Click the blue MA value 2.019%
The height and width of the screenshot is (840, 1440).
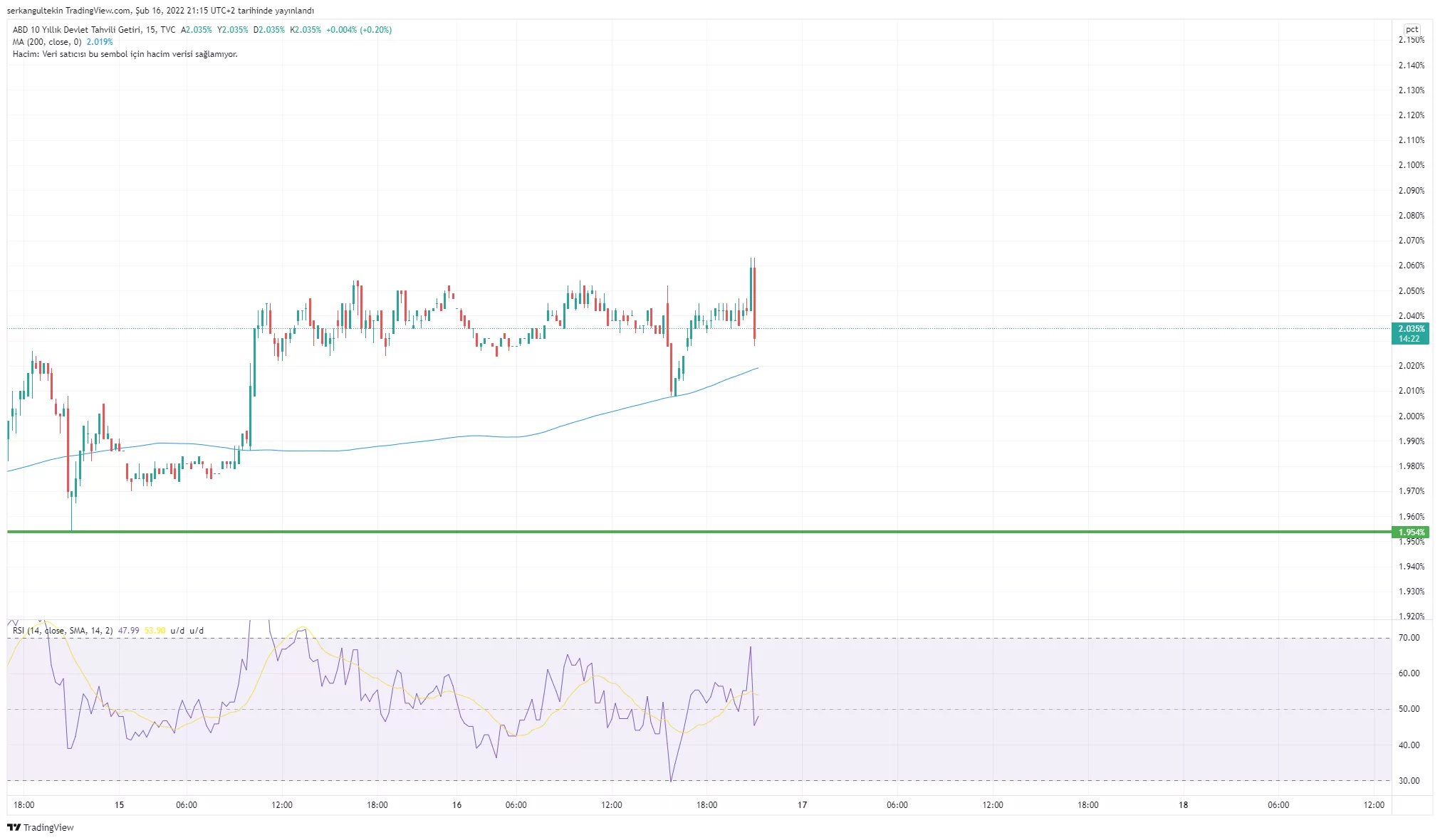click(x=100, y=42)
